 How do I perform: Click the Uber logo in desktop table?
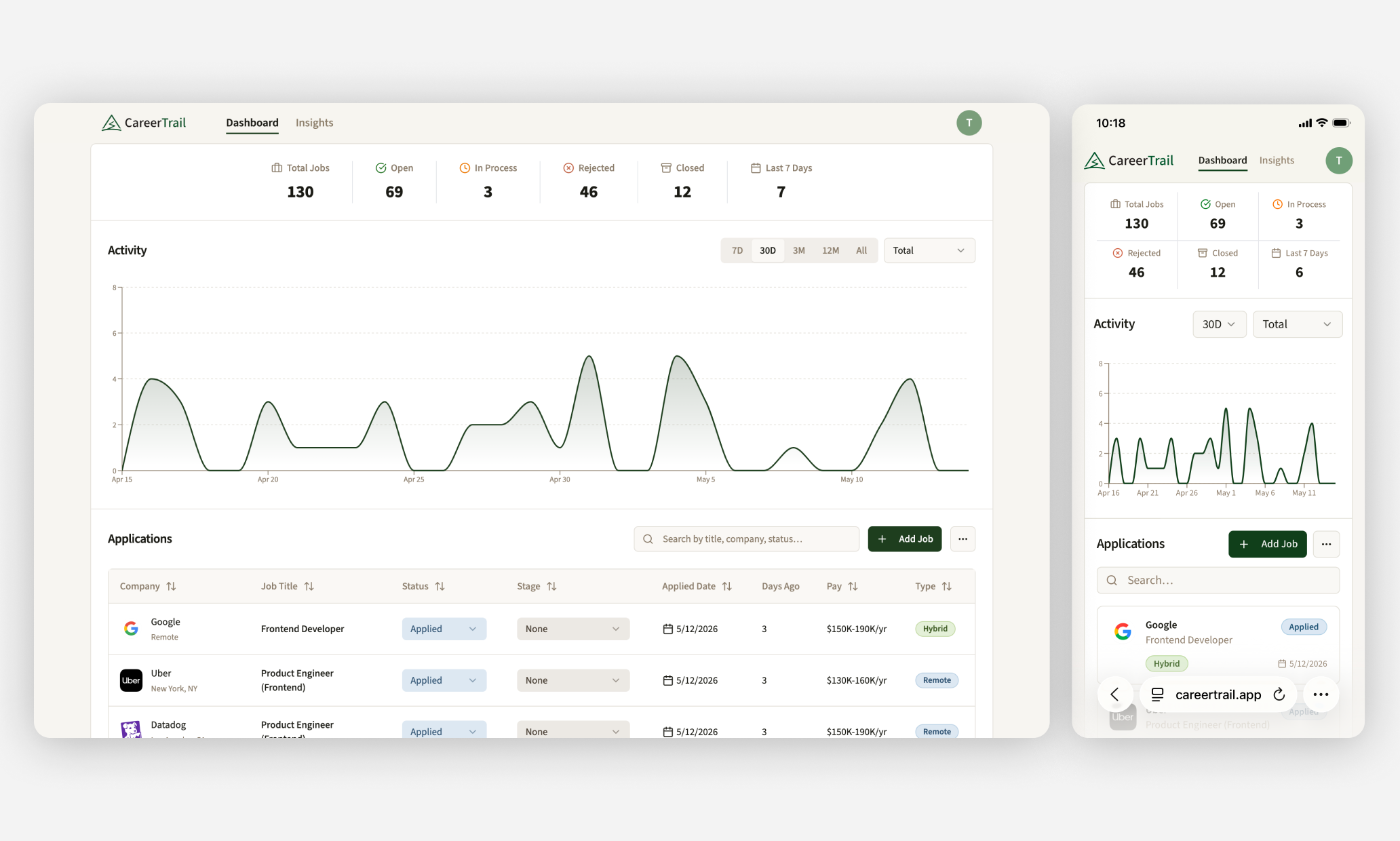click(131, 680)
